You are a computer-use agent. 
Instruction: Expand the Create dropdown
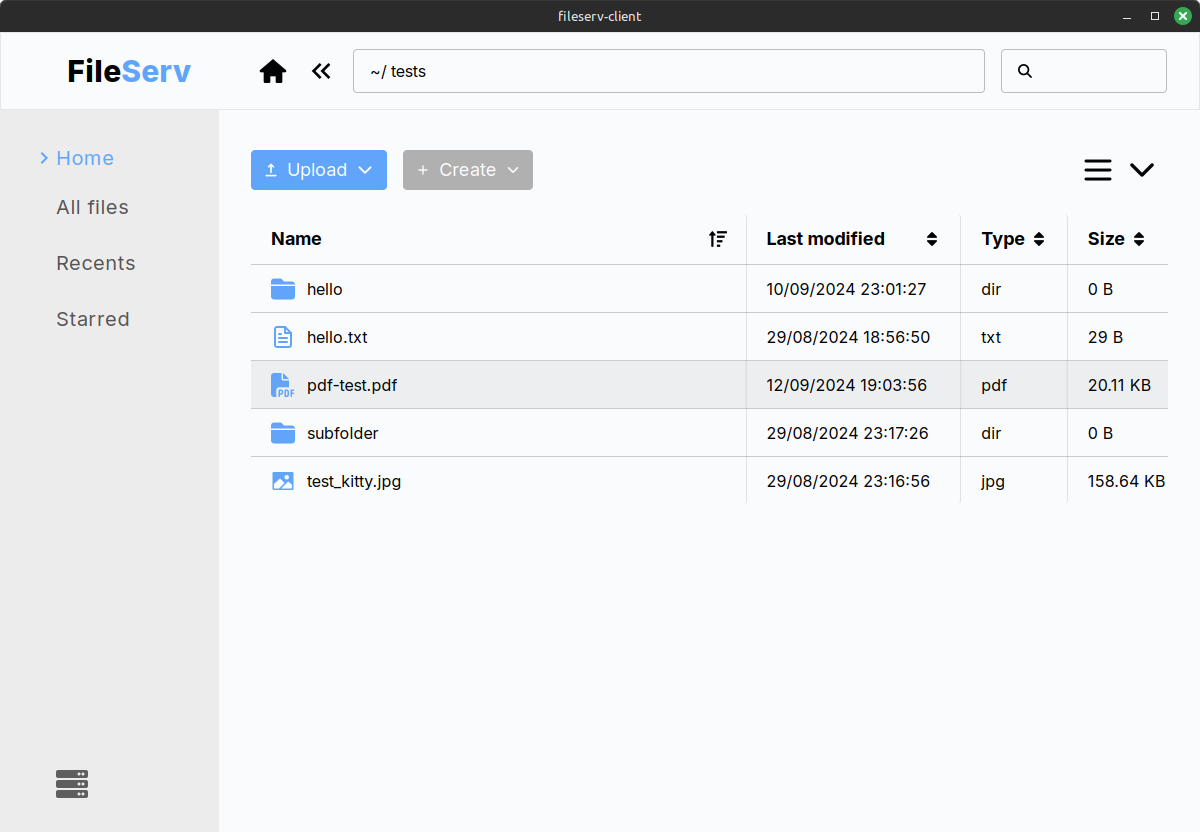pos(467,169)
